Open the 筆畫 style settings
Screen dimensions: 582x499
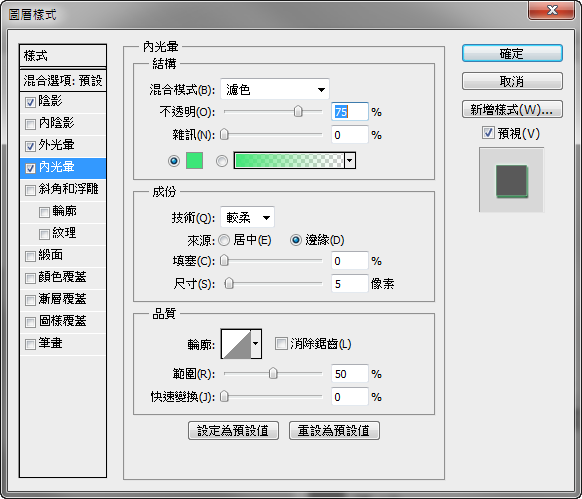50,343
